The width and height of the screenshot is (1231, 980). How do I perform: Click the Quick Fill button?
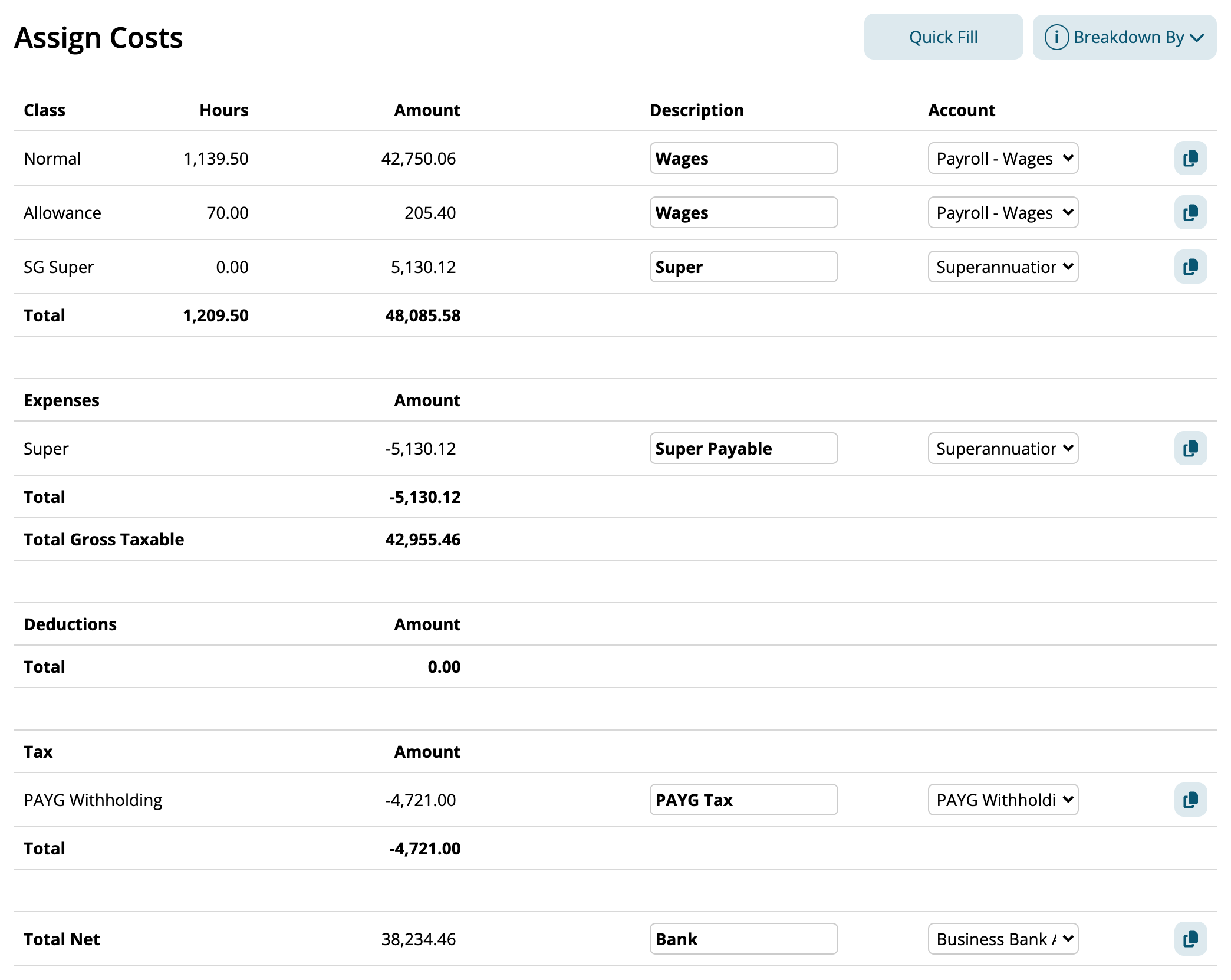pos(943,37)
